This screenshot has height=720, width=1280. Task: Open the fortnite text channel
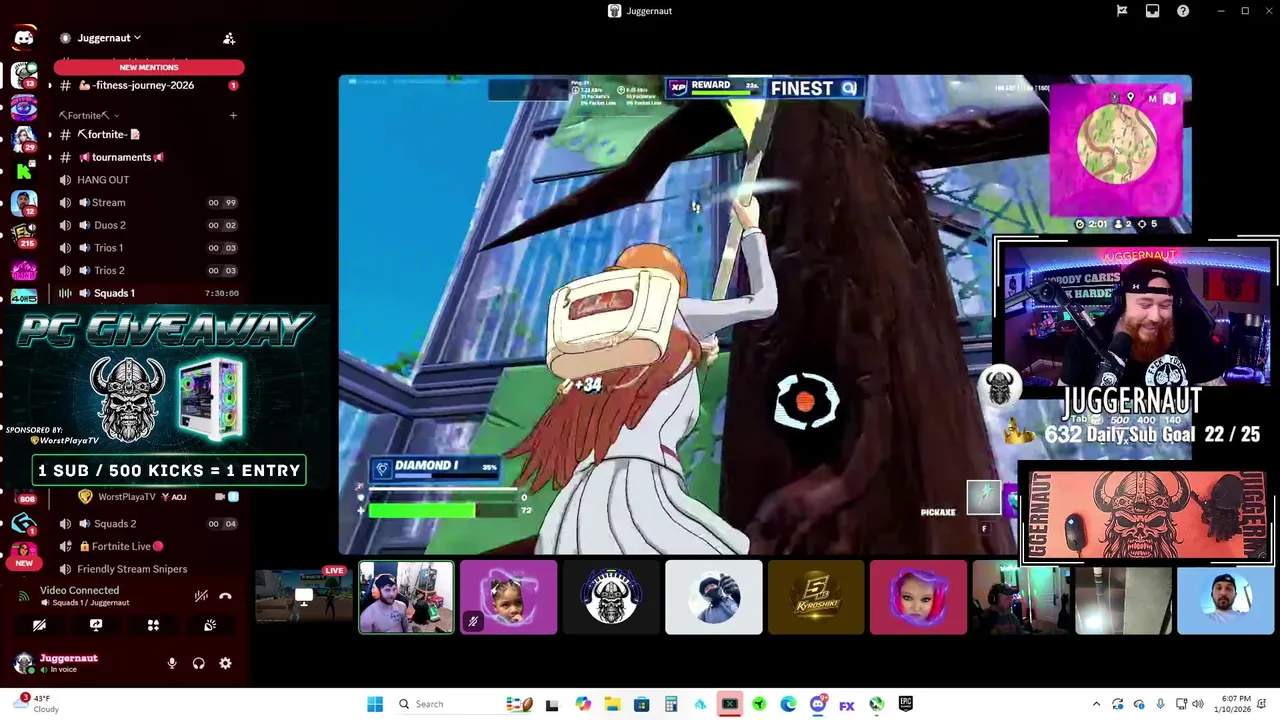click(x=148, y=134)
